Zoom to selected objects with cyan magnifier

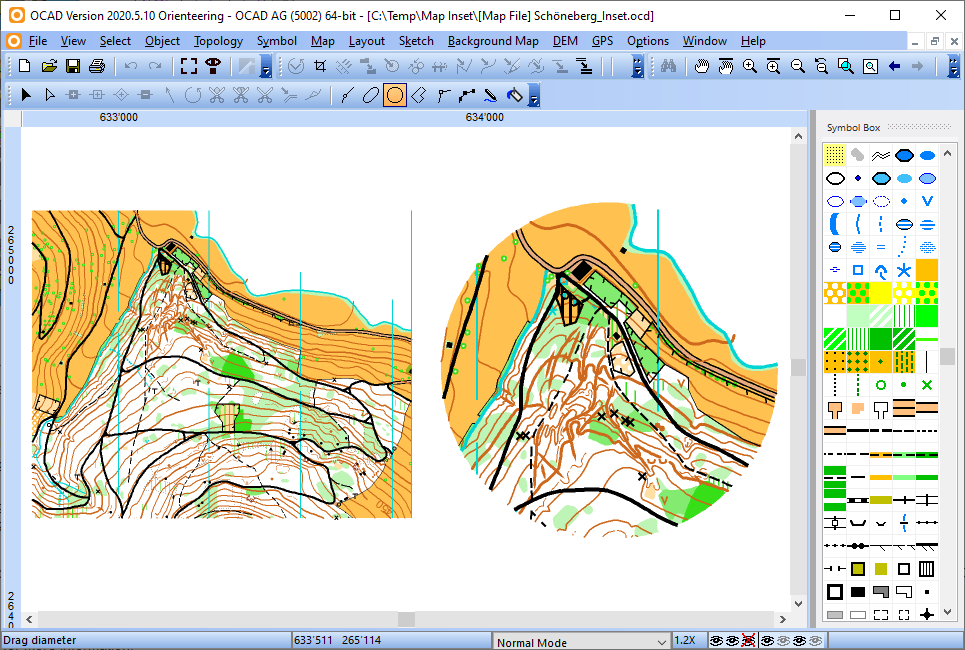coord(846,66)
